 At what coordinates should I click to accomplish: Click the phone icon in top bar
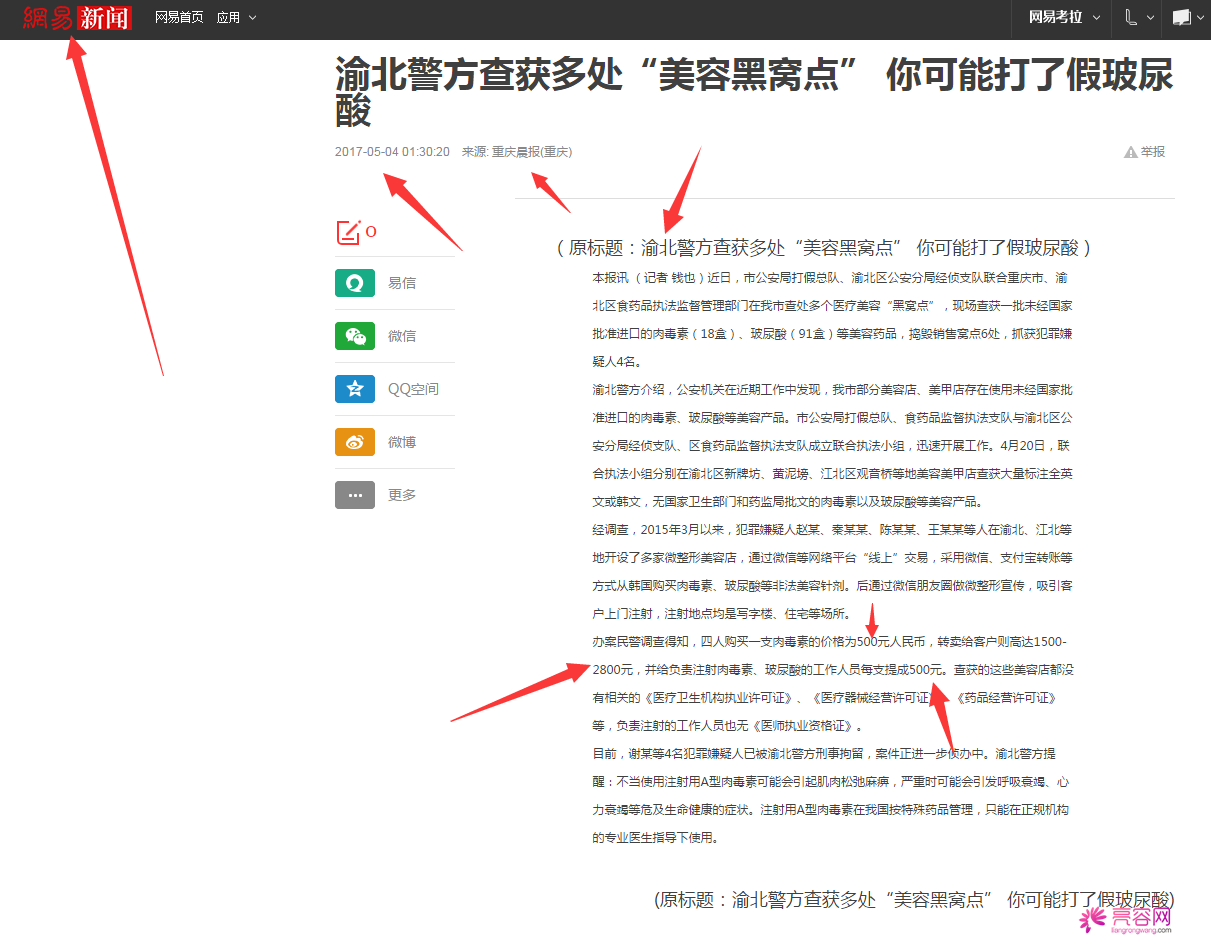pyautogui.click(x=1131, y=17)
